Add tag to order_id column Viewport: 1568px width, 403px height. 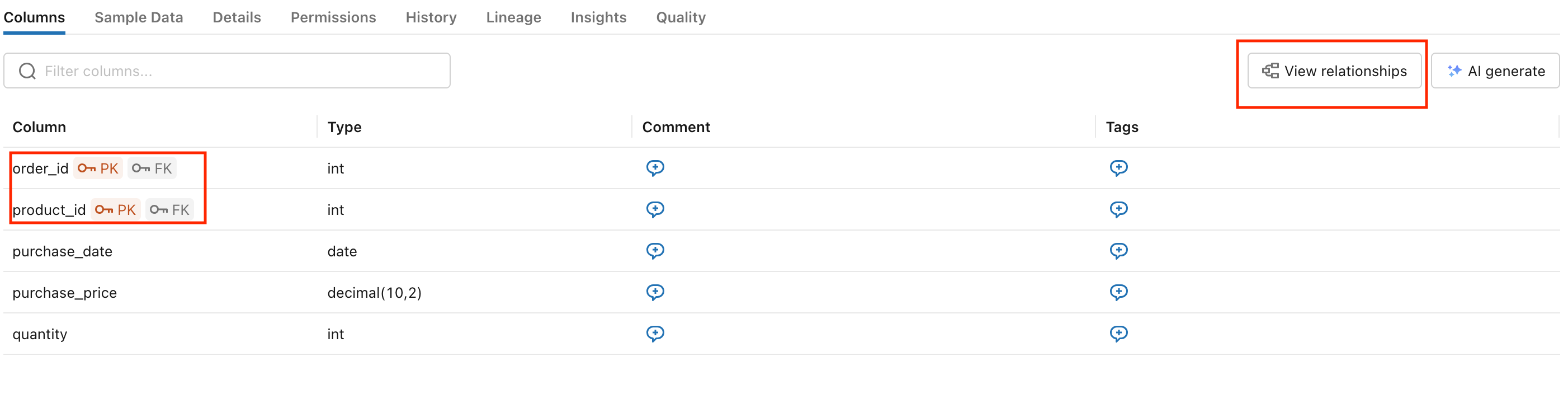[x=1118, y=168]
